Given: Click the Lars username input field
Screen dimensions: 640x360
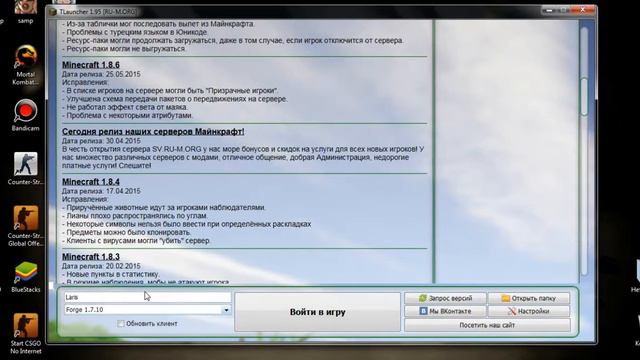Looking at the screenshot, I should pyautogui.click(x=147, y=297).
